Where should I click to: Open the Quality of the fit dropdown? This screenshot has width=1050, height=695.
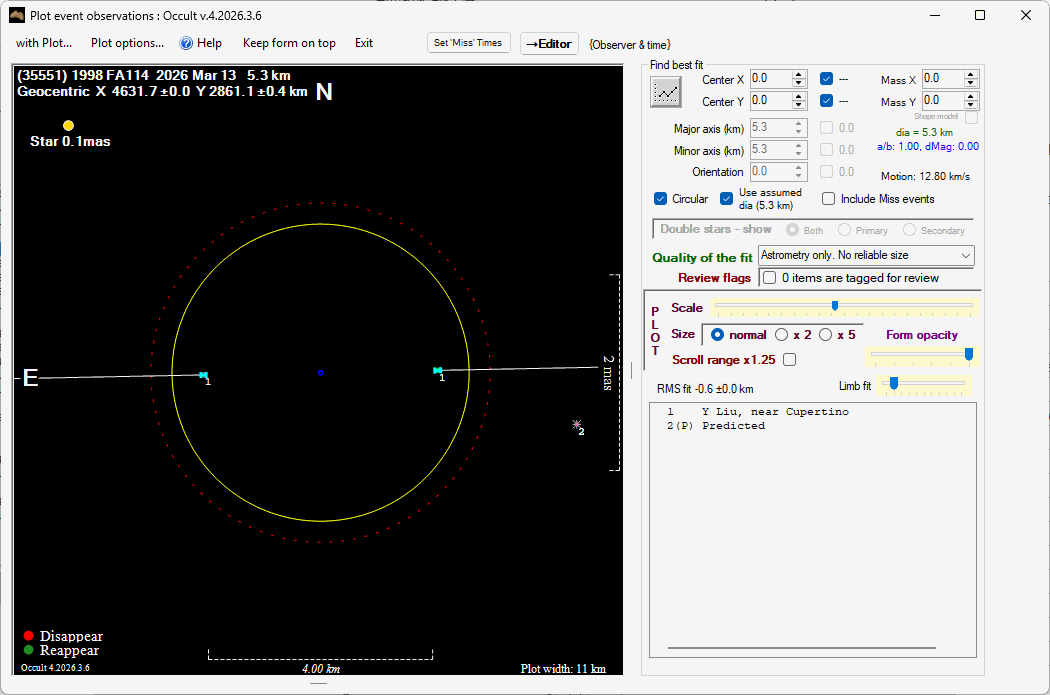point(866,256)
